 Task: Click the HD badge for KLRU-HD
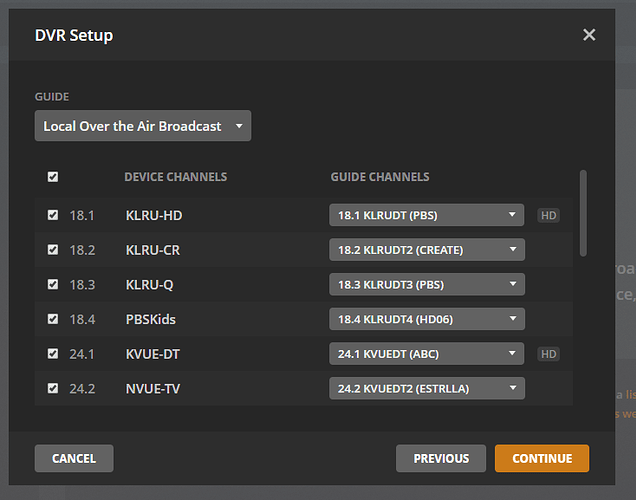[x=548, y=215]
